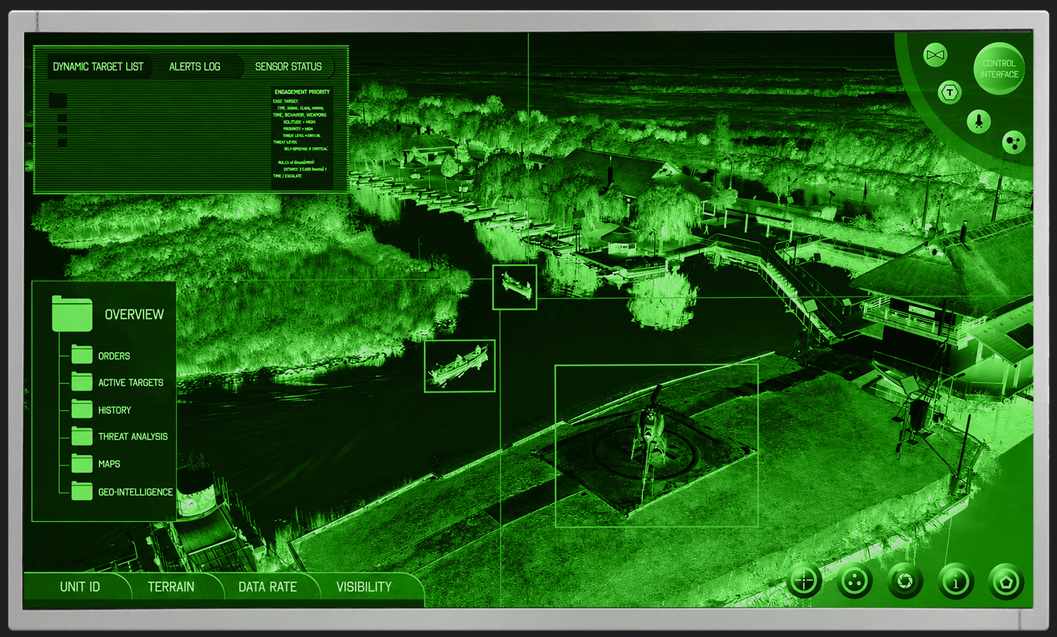Click the bowtie icon near Control Interface
Viewport: 1057px width, 637px height.
point(935,55)
